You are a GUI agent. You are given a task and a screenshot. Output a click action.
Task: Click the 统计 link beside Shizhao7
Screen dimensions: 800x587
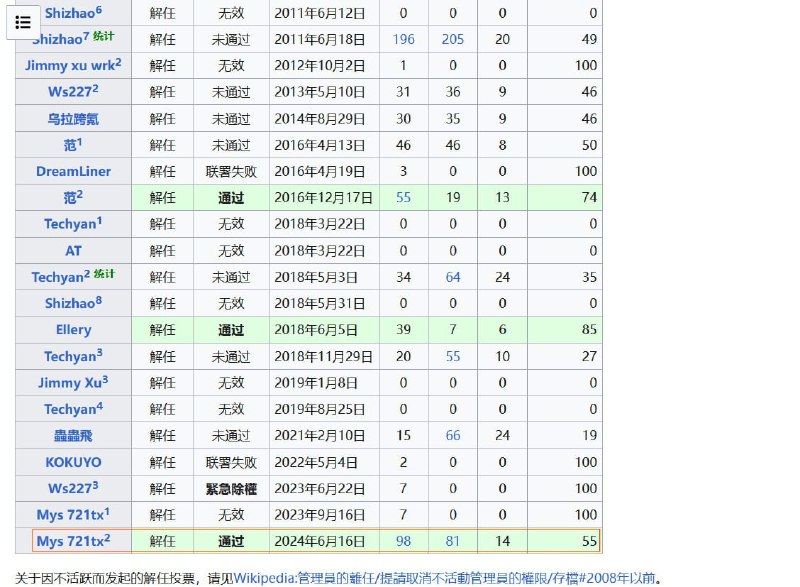tap(102, 34)
